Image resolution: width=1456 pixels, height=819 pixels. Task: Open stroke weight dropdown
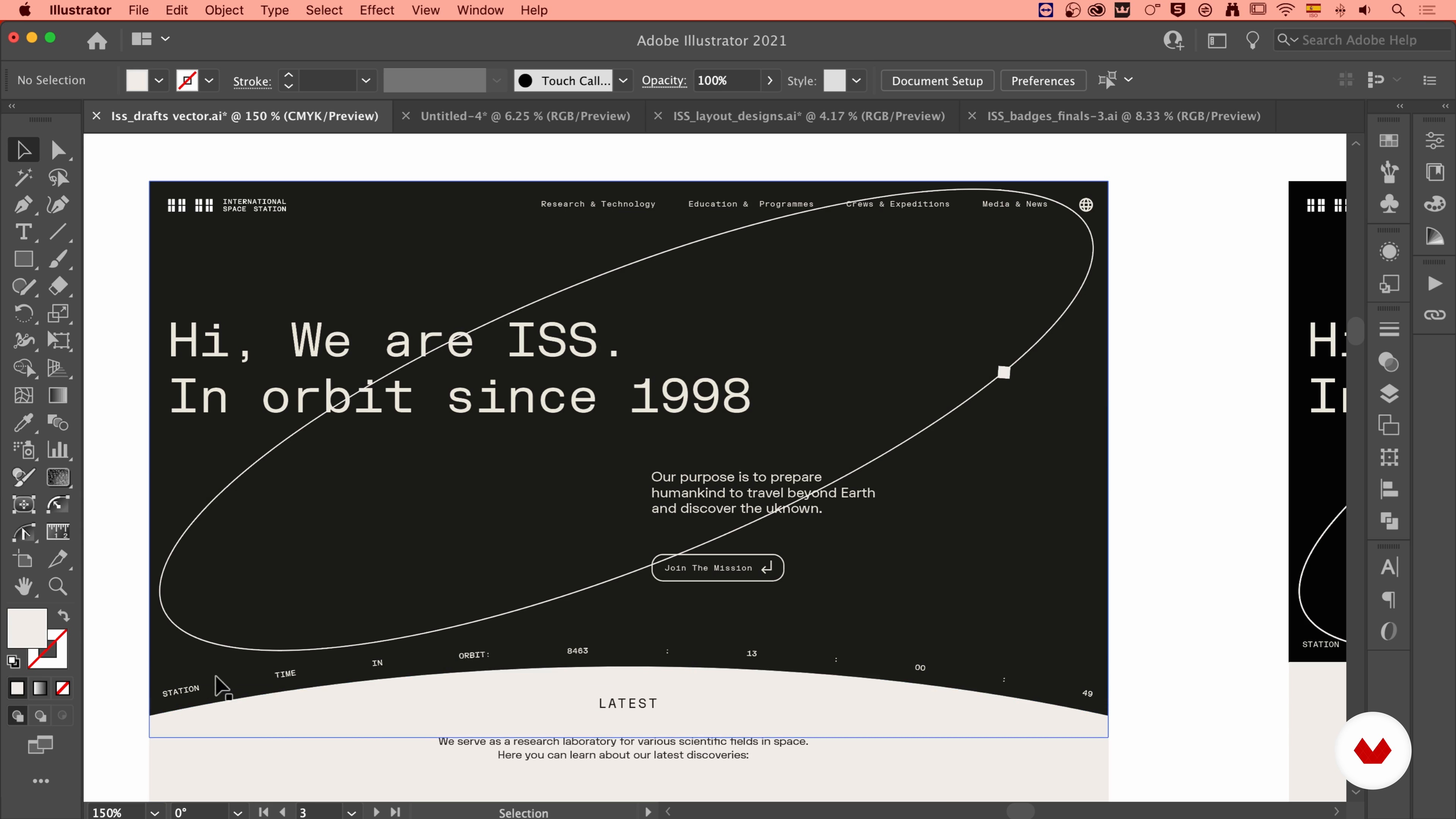pos(366,81)
